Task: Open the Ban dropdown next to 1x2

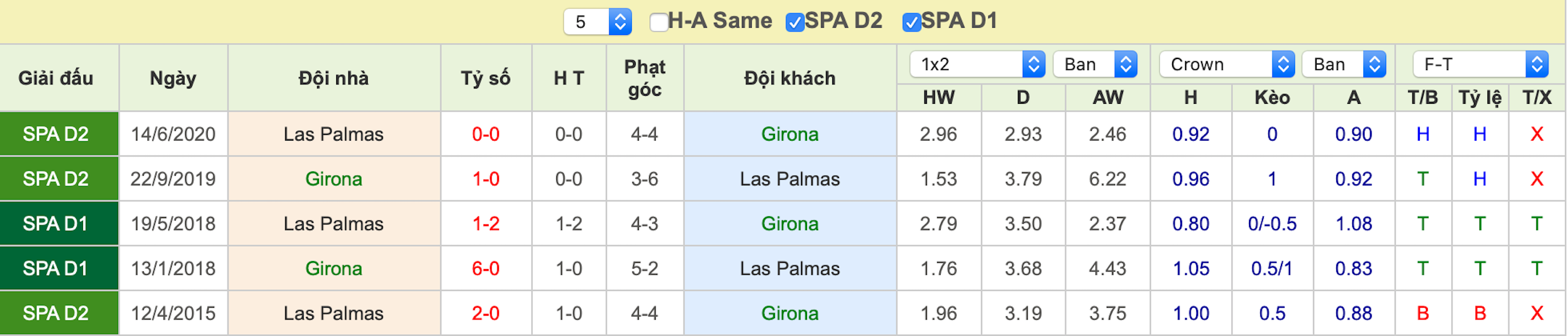Action: pos(1095,64)
